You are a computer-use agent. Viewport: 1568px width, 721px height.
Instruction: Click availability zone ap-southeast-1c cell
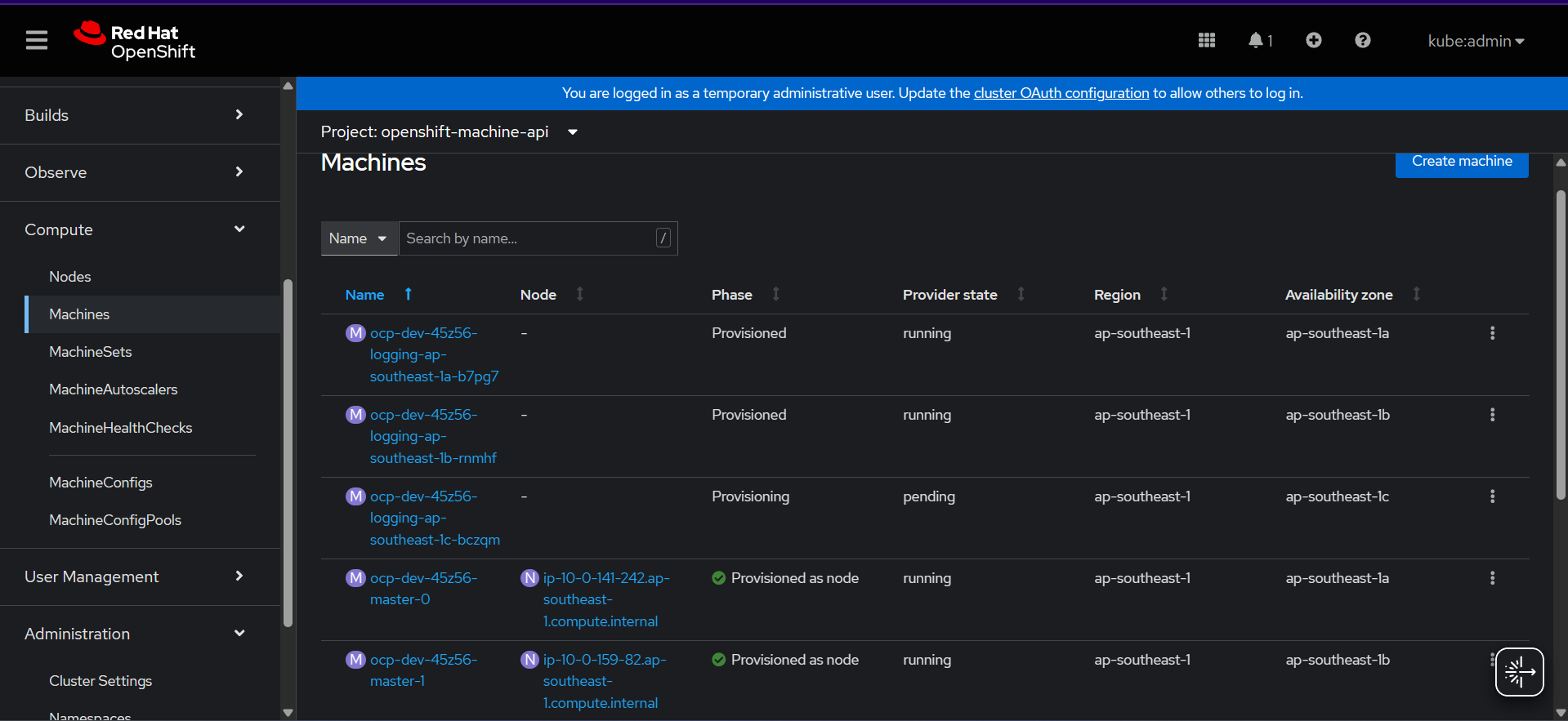pyautogui.click(x=1337, y=496)
